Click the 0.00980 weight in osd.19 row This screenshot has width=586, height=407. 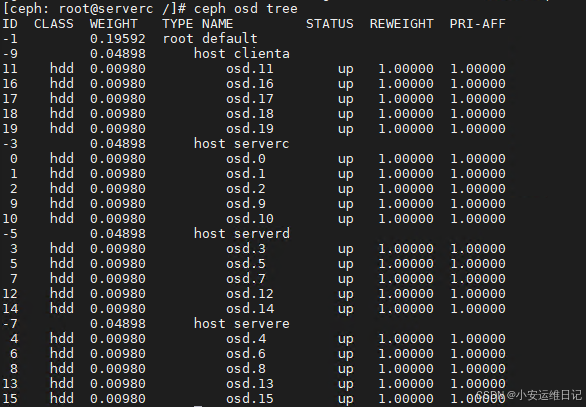pos(118,129)
